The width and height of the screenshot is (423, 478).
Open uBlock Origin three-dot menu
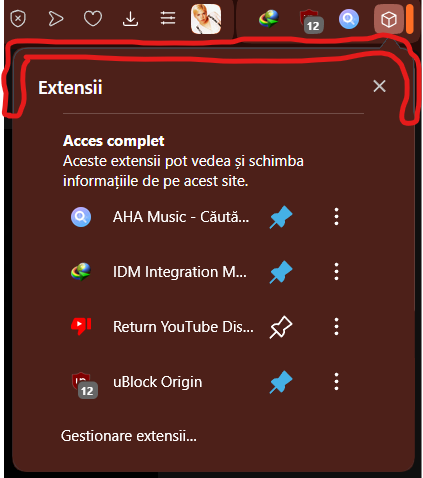coord(336,382)
